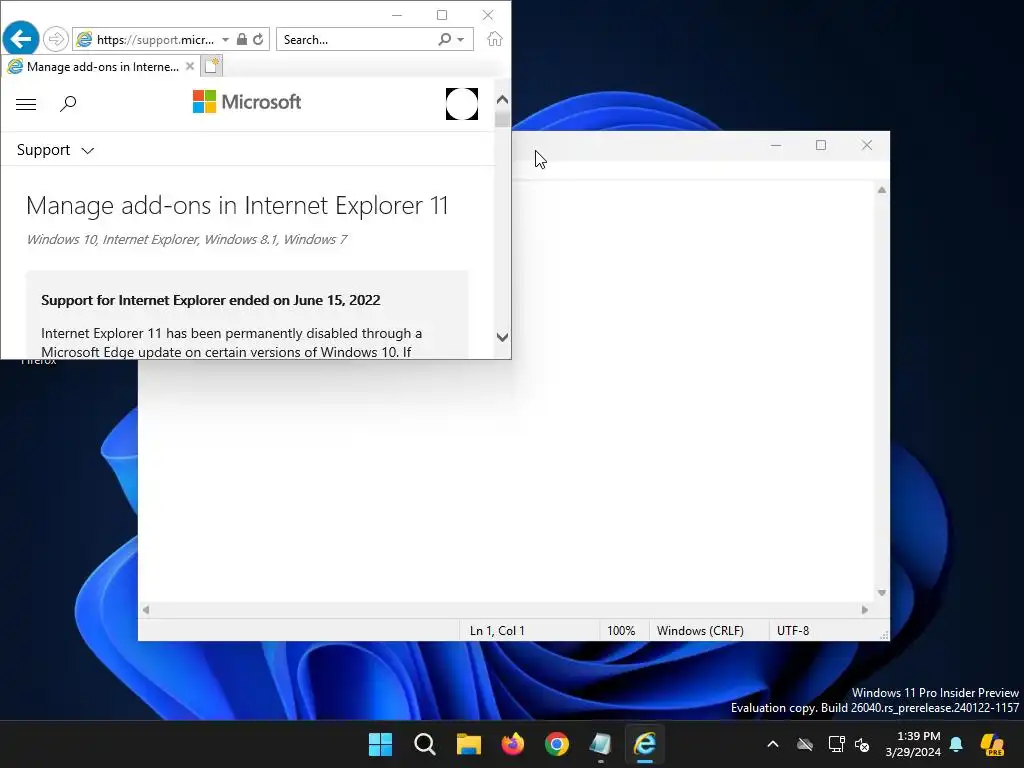Click 'Manage add-ons in Internet Explorer 11' heading

[x=237, y=206]
